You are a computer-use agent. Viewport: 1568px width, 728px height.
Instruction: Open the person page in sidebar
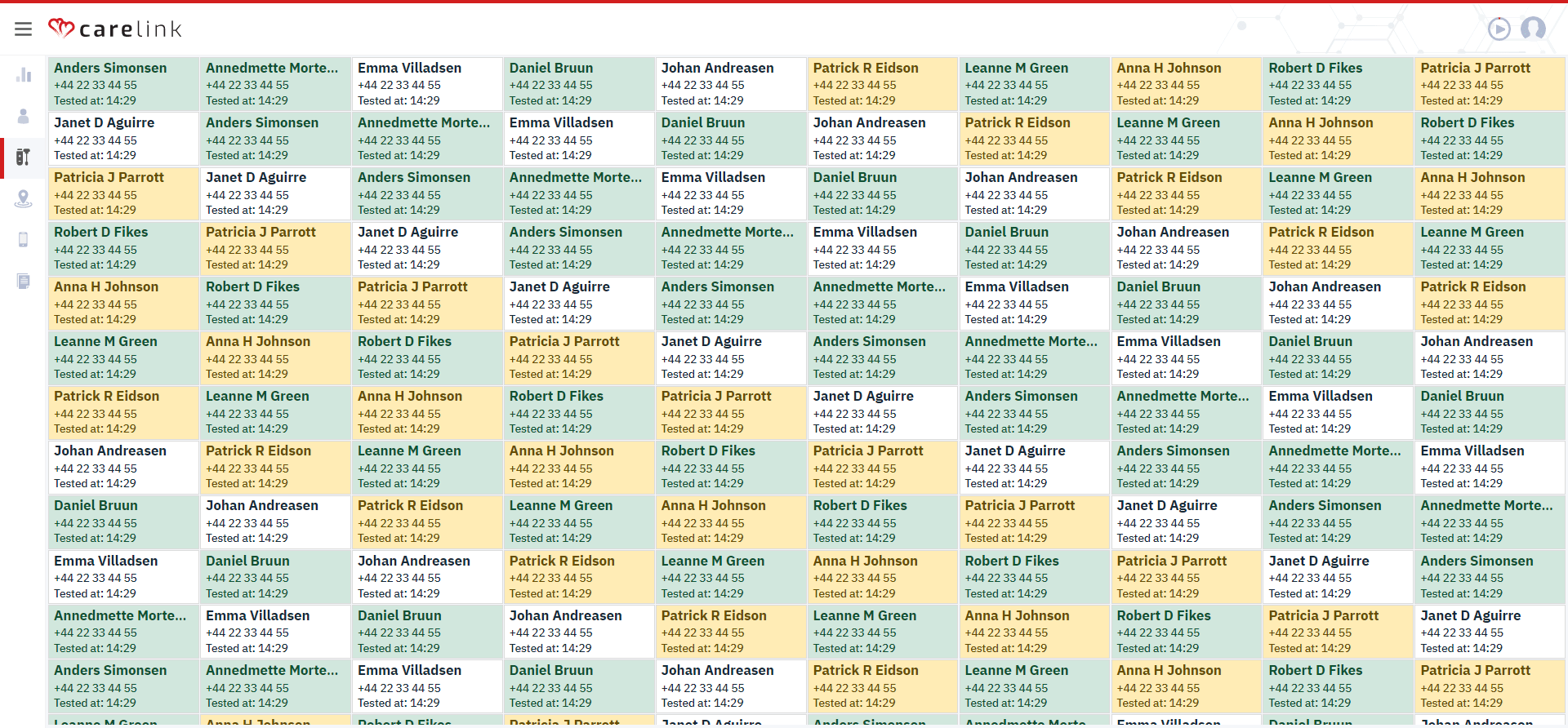(x=24, y=117)
